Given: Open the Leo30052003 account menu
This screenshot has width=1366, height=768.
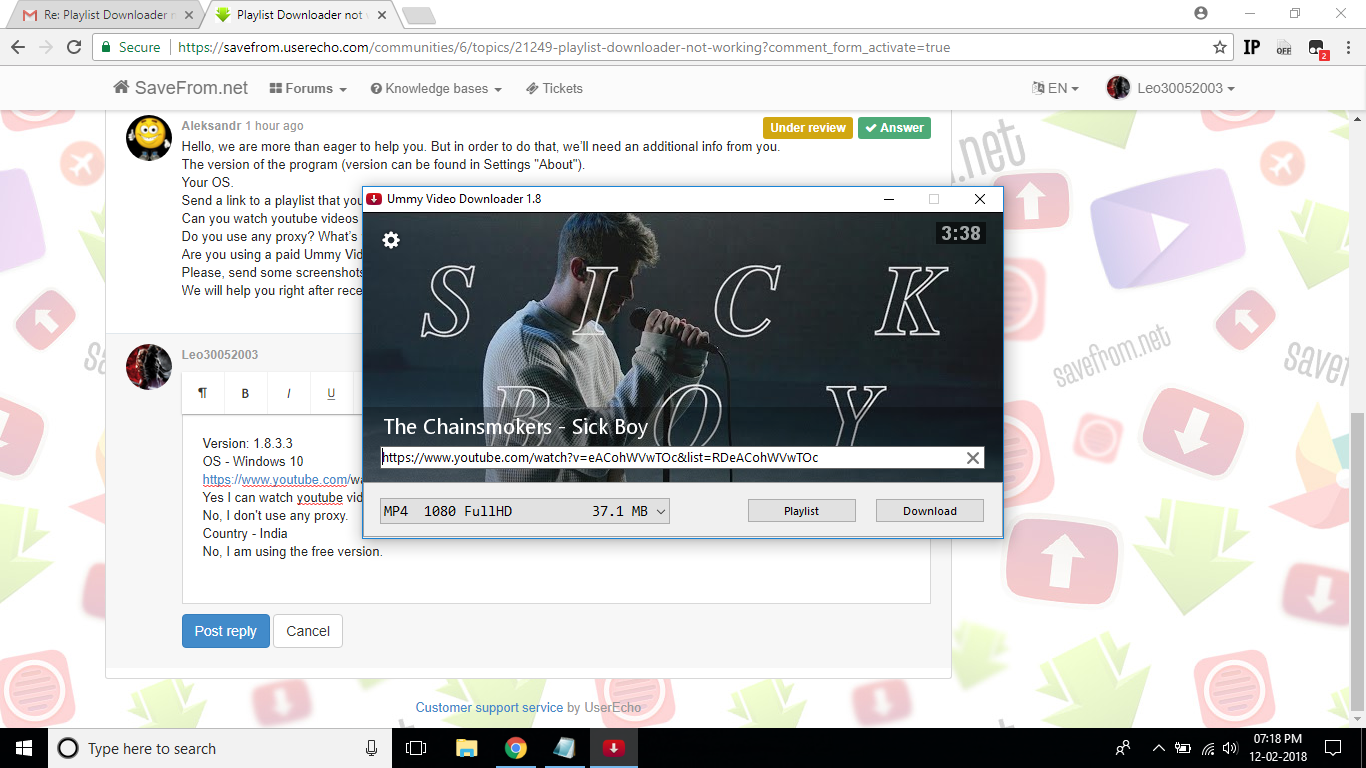Looking at the screenshot, I should [x=1171, y=88].
